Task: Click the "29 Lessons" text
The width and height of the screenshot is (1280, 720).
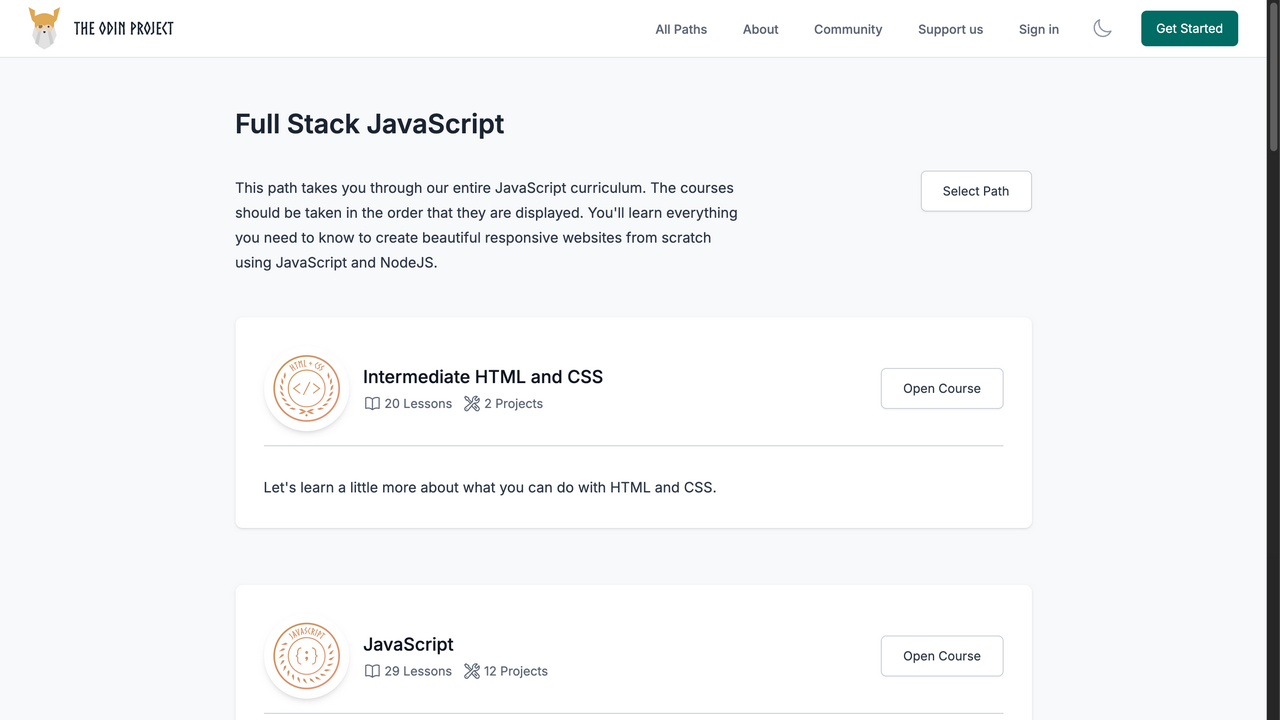Action: point(418,672)
